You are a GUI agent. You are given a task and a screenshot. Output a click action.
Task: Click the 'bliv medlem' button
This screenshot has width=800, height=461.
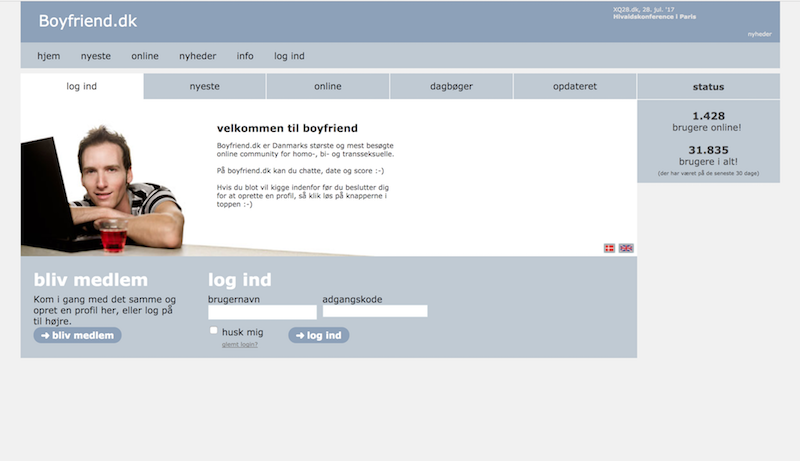(78, 335)
